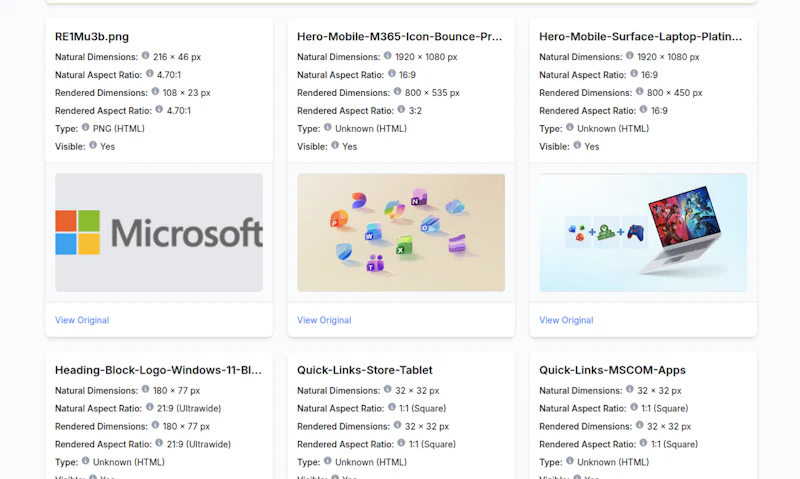Click Type info icon in Quick-Links-MSCOM-Apps card
The height and width of the screenshot is (479, 800).
pos(569,461)
